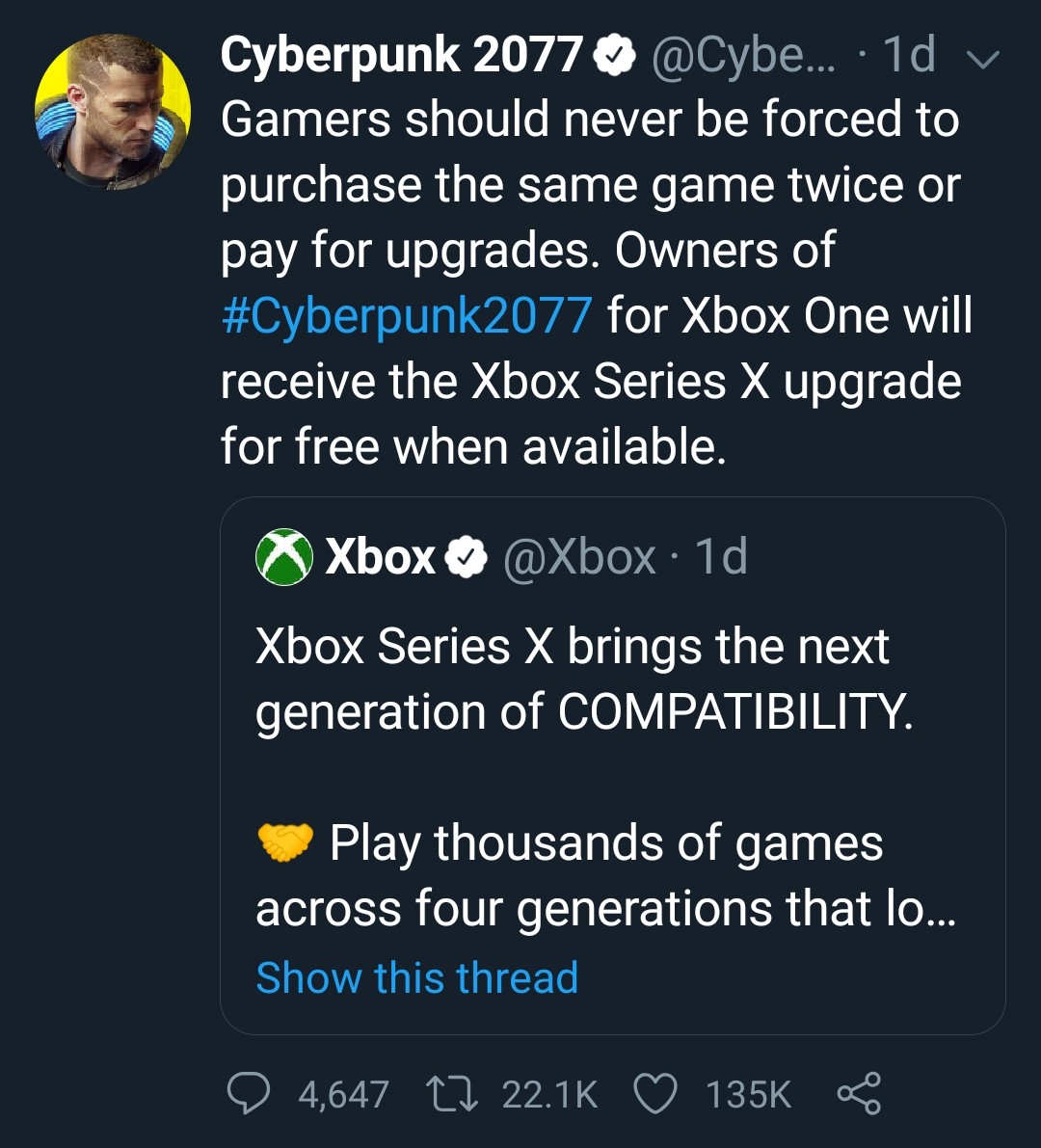Open the @Xbox handle
The height and width of the screenshot is (1148, 1041).
[x=578, y=556]
